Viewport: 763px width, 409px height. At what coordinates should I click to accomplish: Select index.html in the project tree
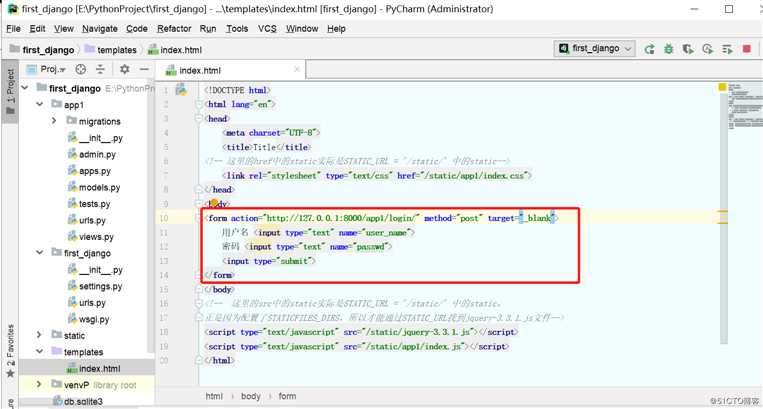pos(99,369)
